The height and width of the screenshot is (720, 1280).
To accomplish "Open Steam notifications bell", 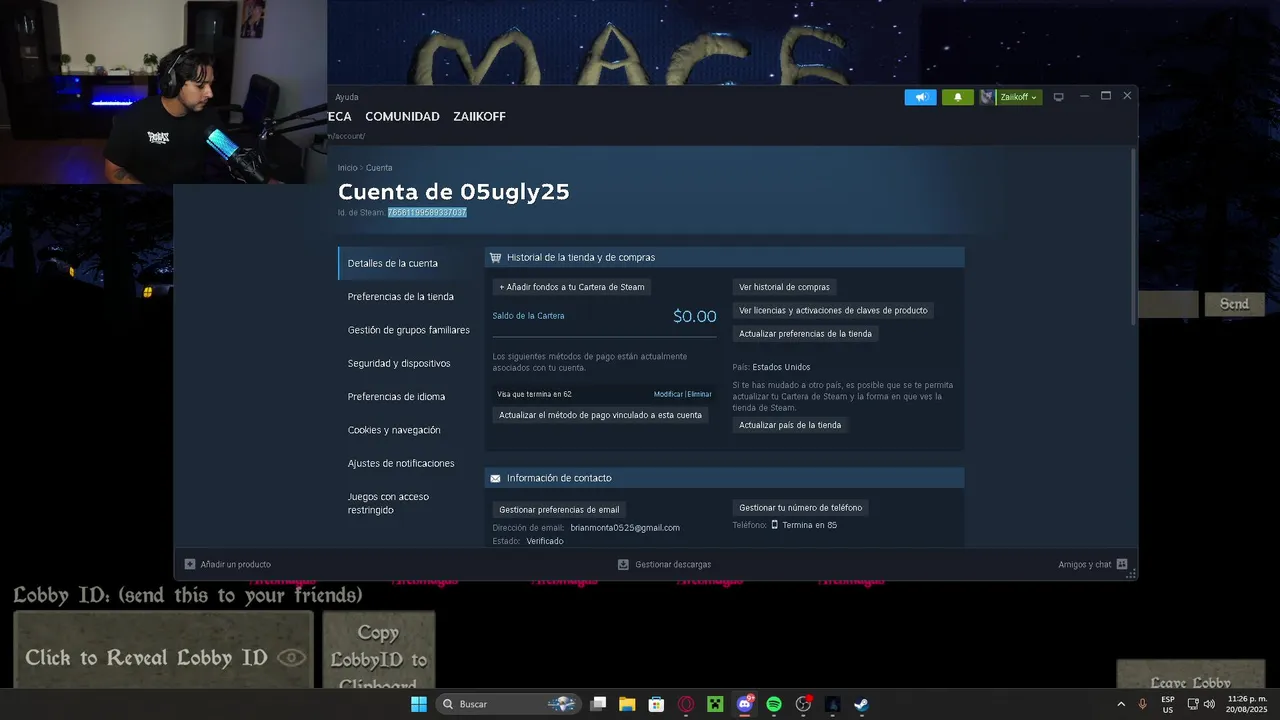I will [x=957, y=97].
